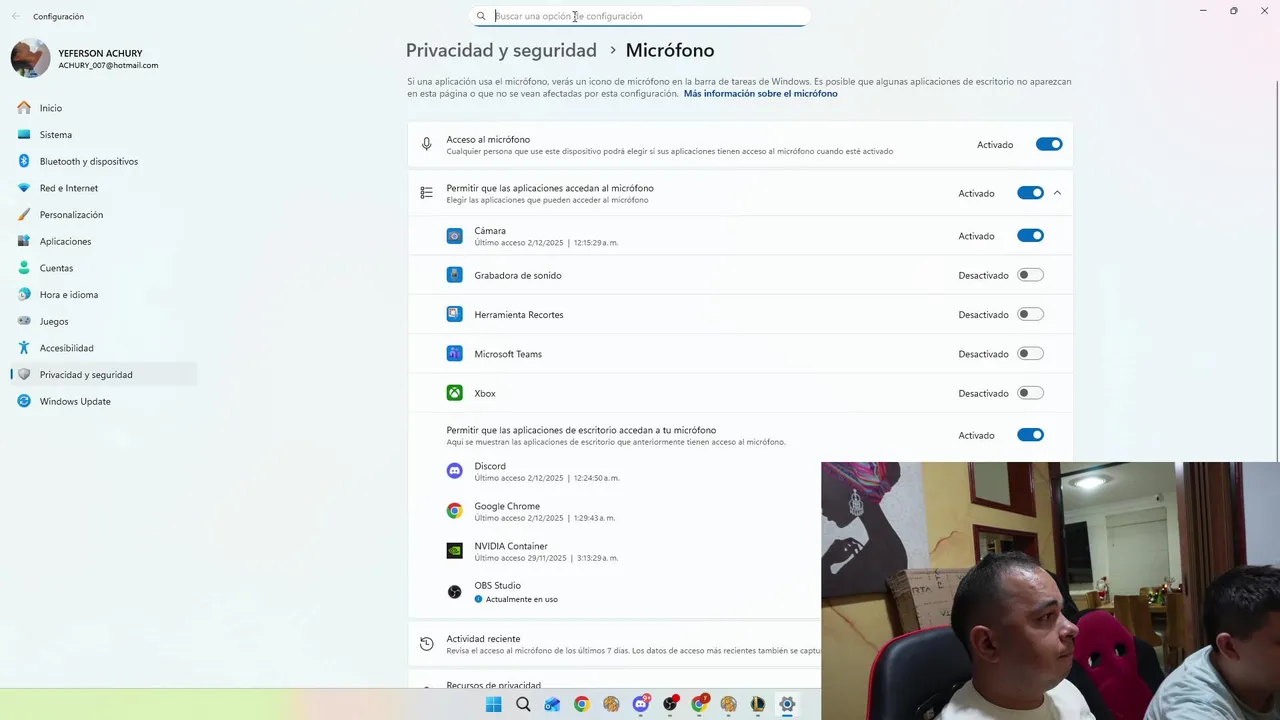Open League of Legends from the taskbar
Image resolution: width=1280 pixels, height=720 pixels.
tap(758, 704)
